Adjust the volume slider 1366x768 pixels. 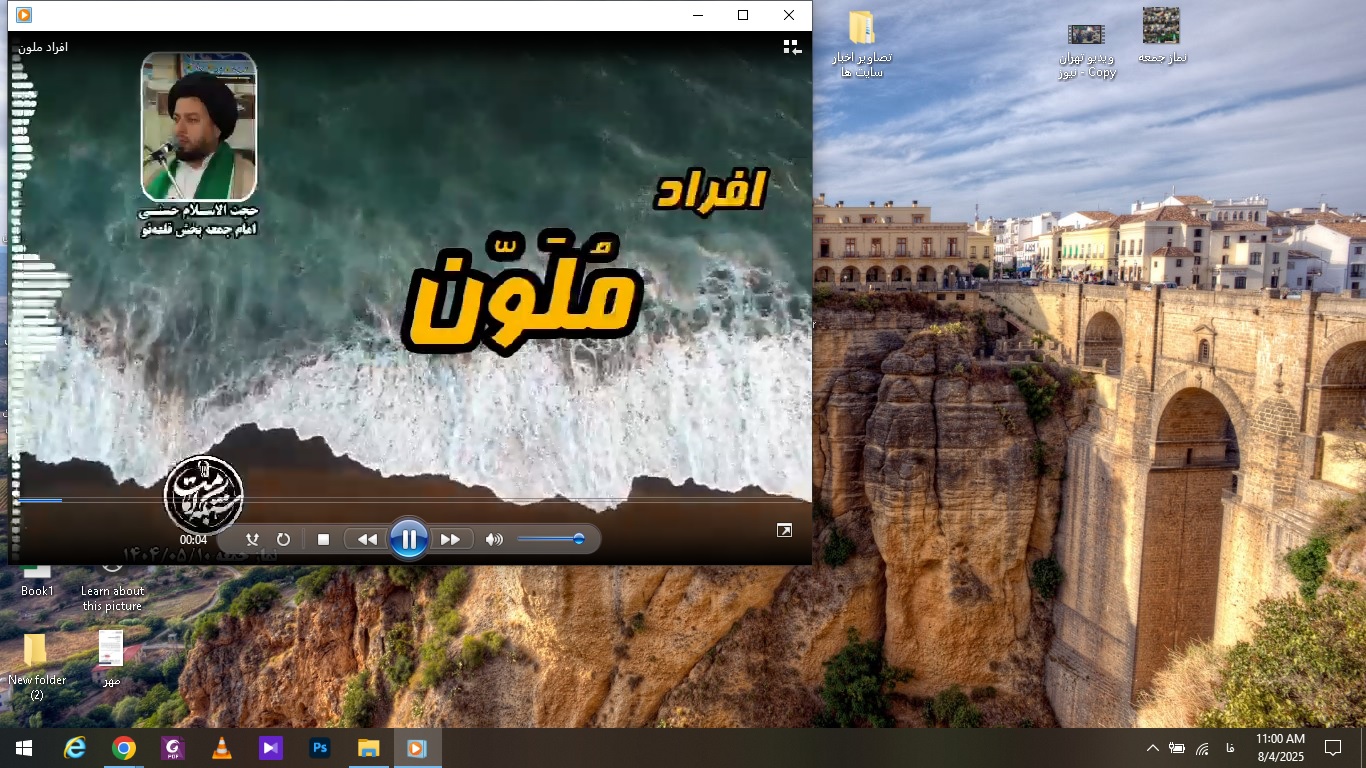(550, 539)
